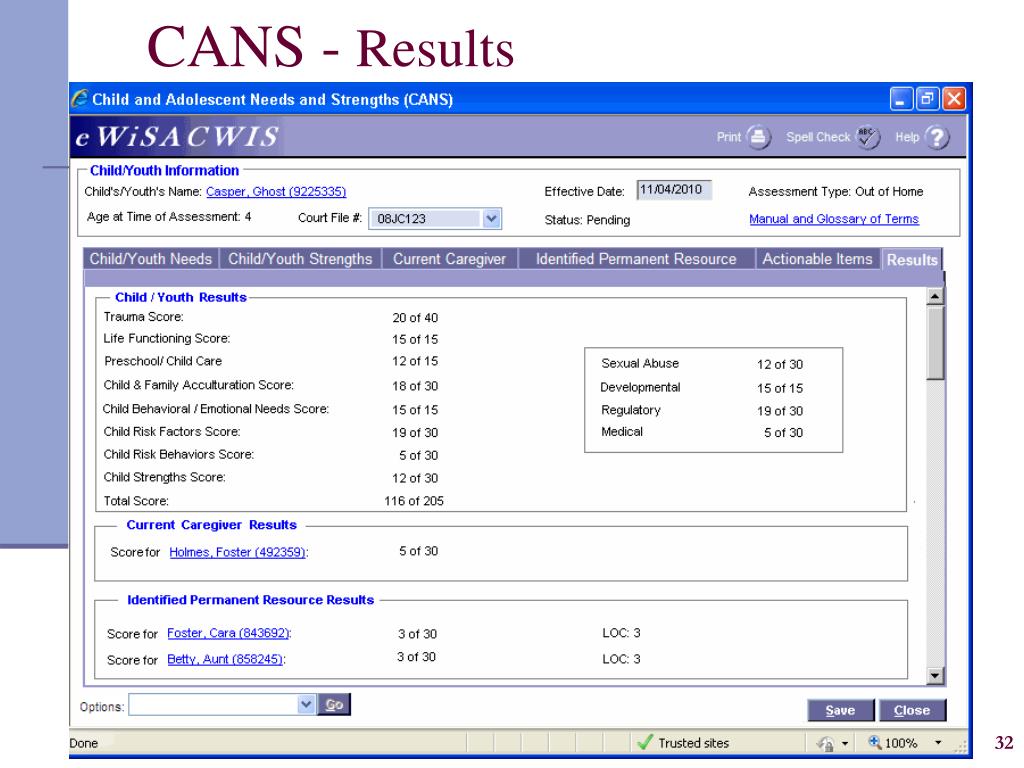This screenshot has height=768, width=1024.
Task: Click the Age at Time of Assessment: 4 text
Action: (169, 217)
